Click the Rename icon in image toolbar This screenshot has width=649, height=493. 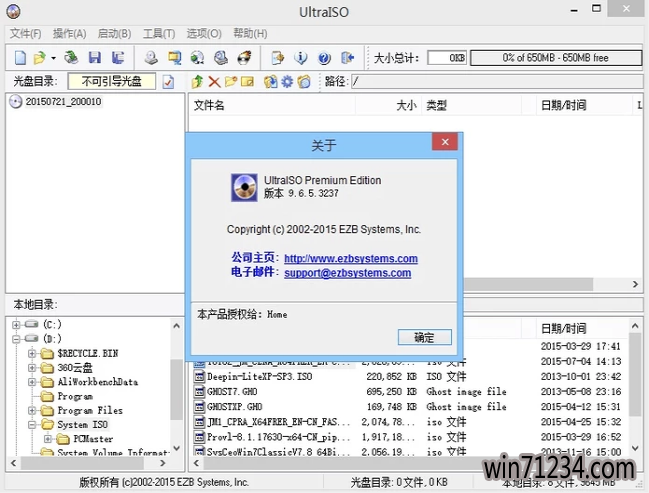(247, 82)
